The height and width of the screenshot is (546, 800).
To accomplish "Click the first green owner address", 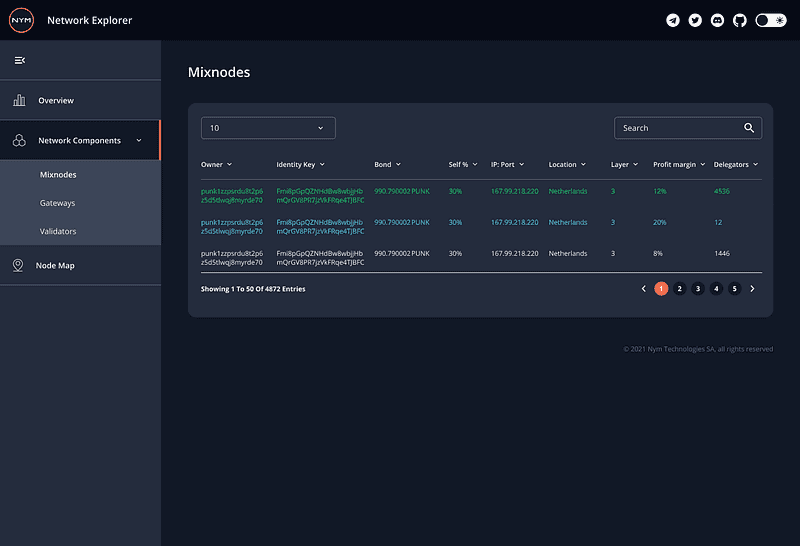I will (x=231, y=195).
